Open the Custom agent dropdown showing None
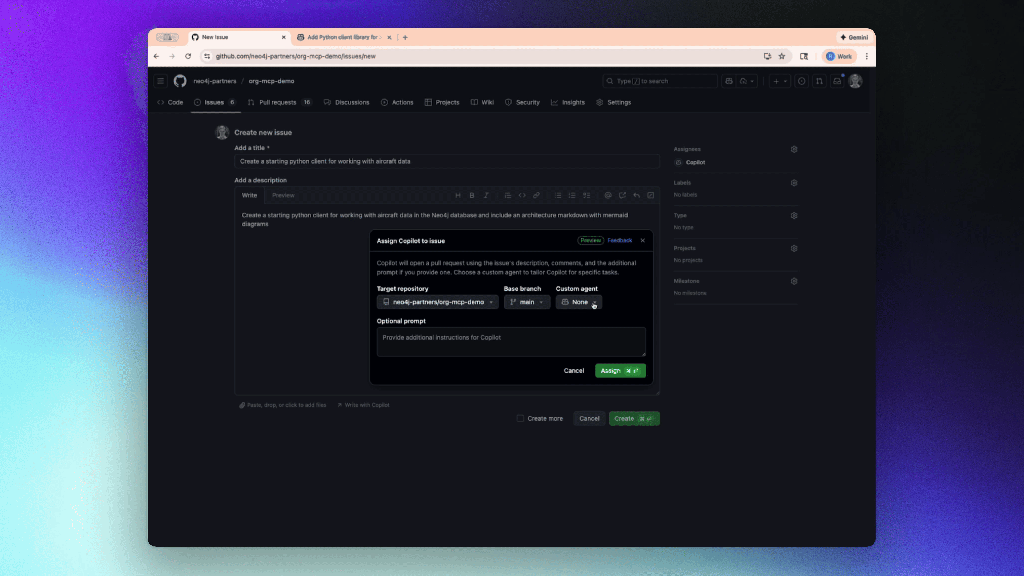 coord(578,301)
